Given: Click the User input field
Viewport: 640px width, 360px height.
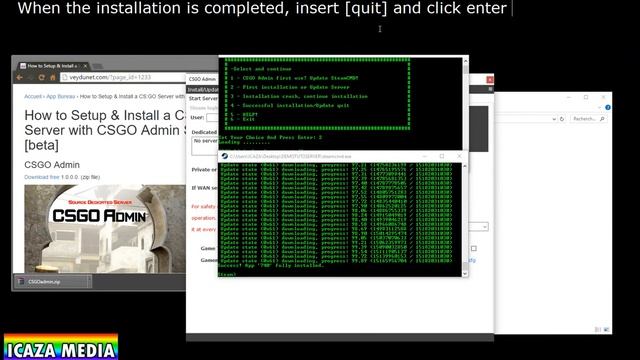Looking at the screenshot, I should (x=212, y=118).
